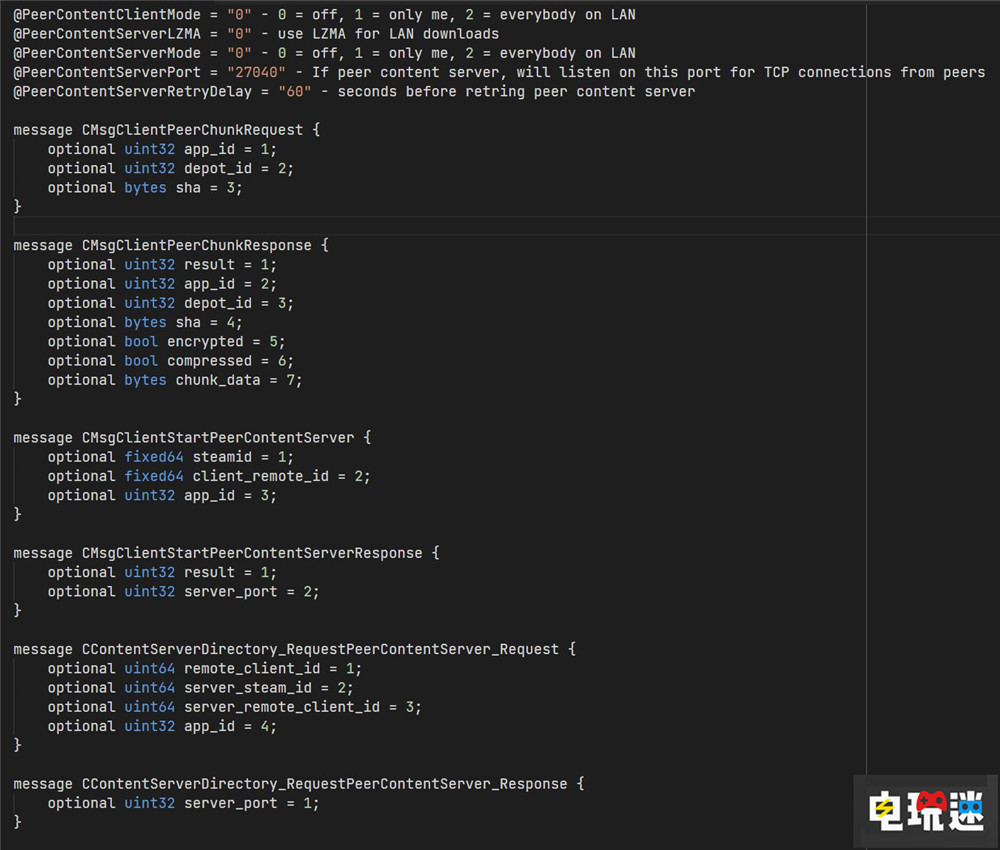The width and height of the screenshot is (1000, 850).
Task: Click the server_steam_id field name
Action: (x=247, y=688)
